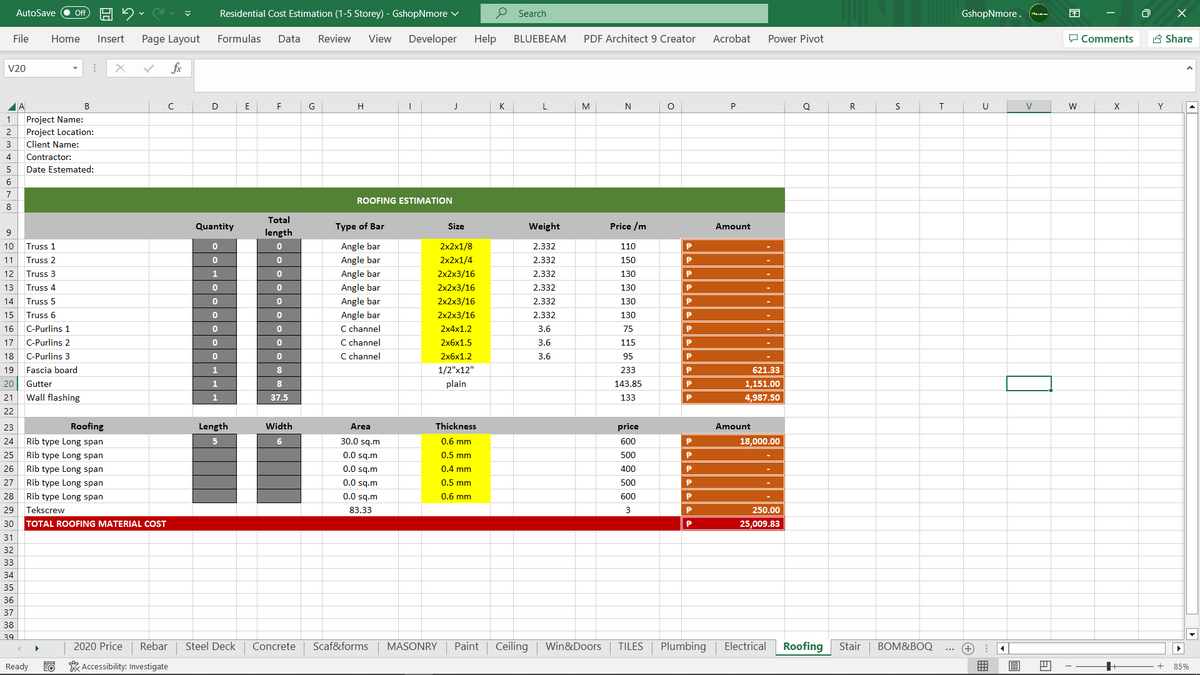Click vertical scrollbar down arrow
The height and width of the screenshot is (675, 1200).
[1193, 633]
